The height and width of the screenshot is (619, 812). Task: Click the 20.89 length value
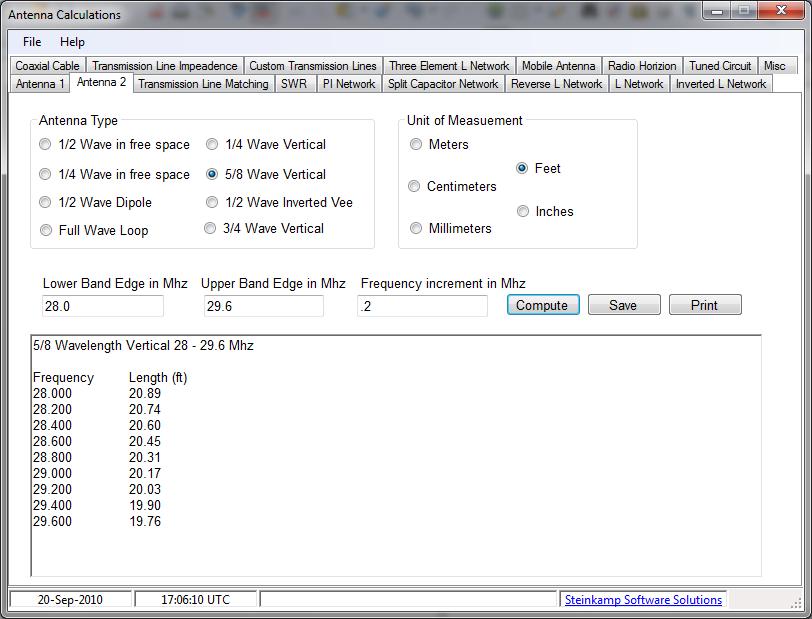point(145,394)
